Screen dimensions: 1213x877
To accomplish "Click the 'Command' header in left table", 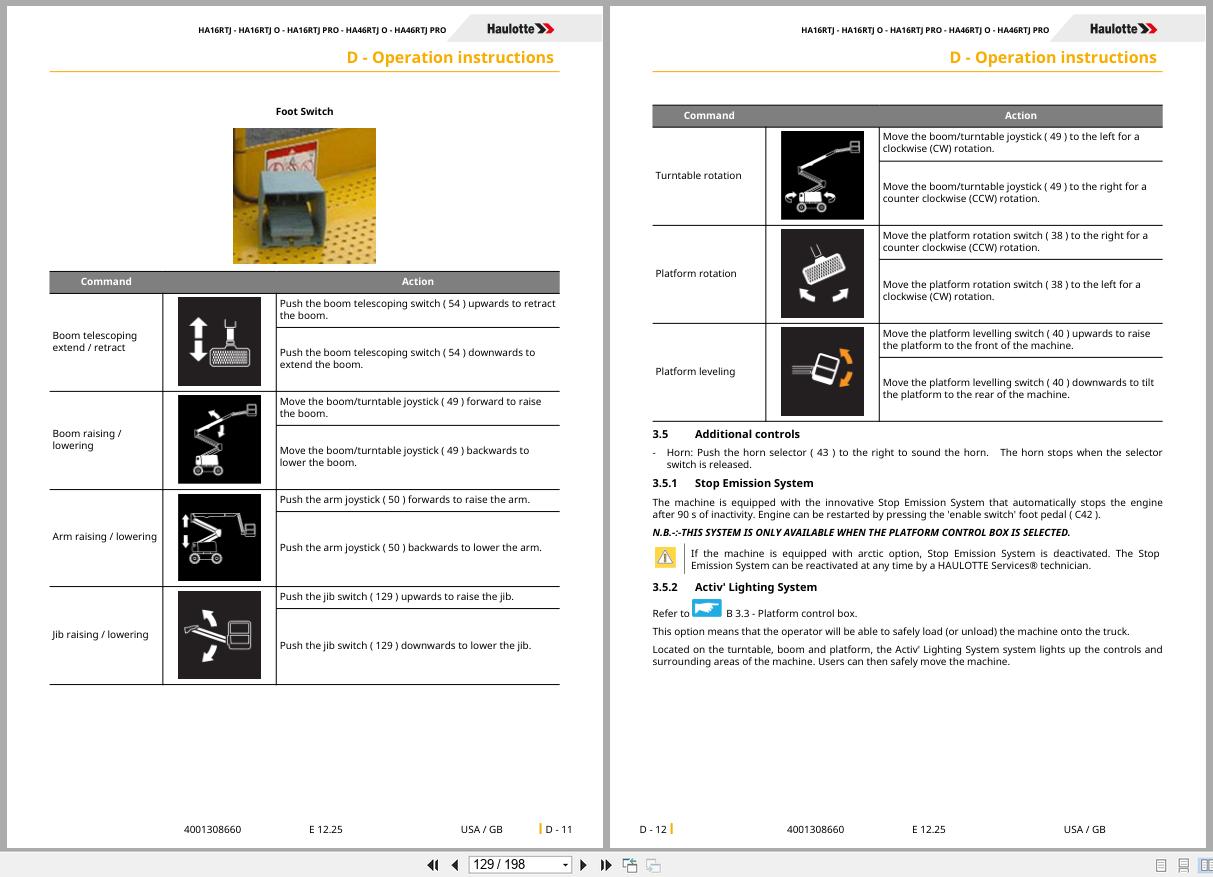I will (106, 282).
